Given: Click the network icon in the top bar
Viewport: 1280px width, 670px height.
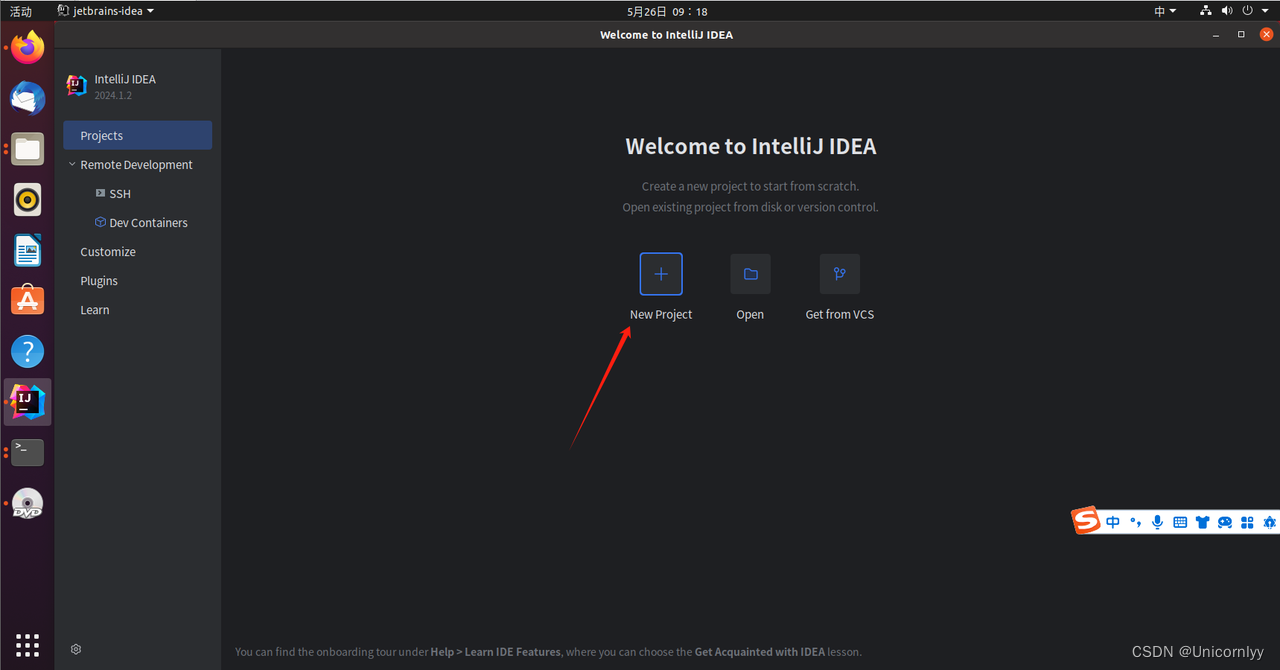Looking at the screenshot, I should click(x=1206, y=11).
